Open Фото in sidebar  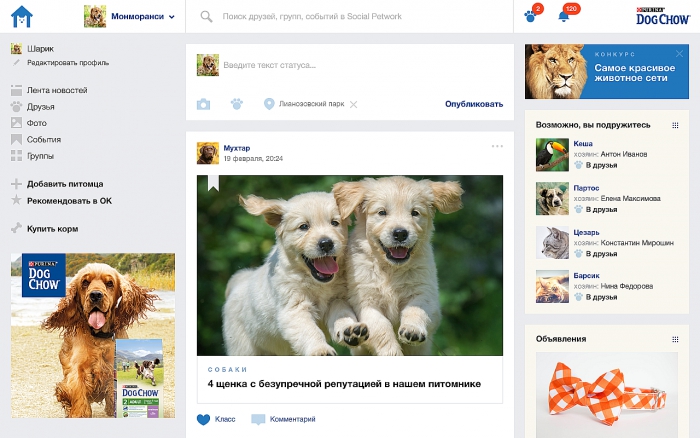coord(37,123)
